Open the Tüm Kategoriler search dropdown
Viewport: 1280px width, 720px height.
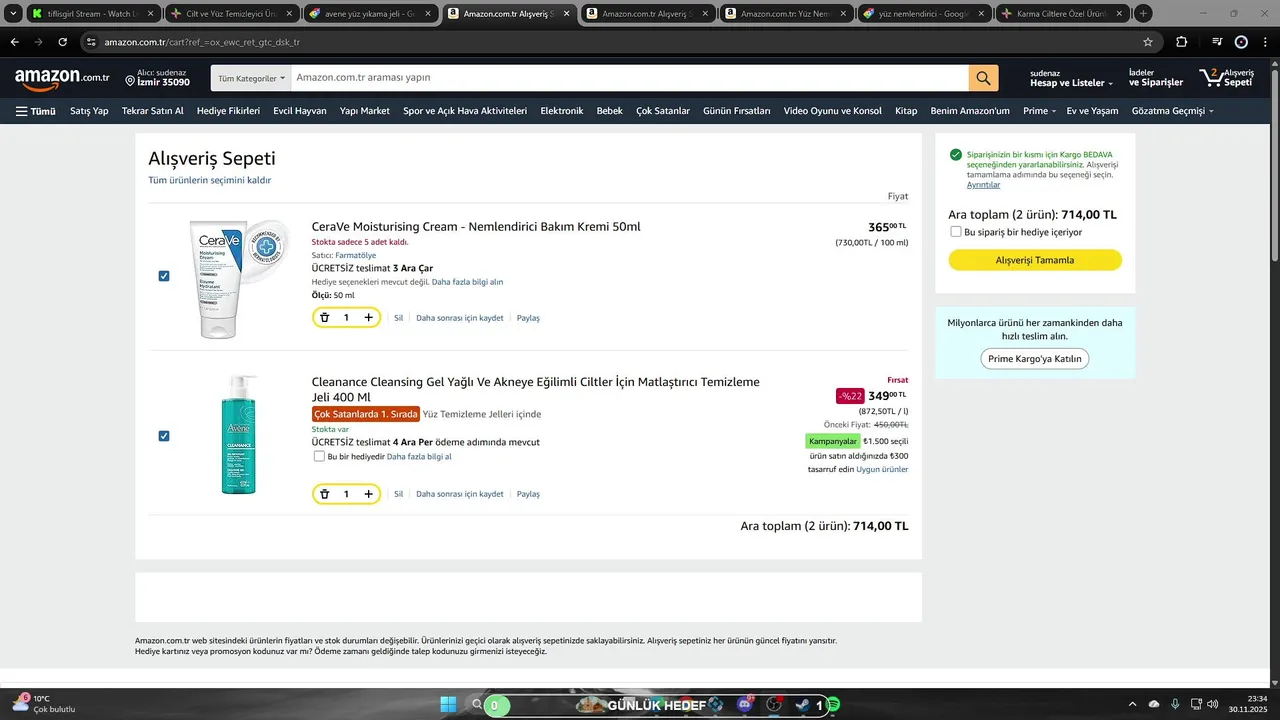(x=251, y=78)
